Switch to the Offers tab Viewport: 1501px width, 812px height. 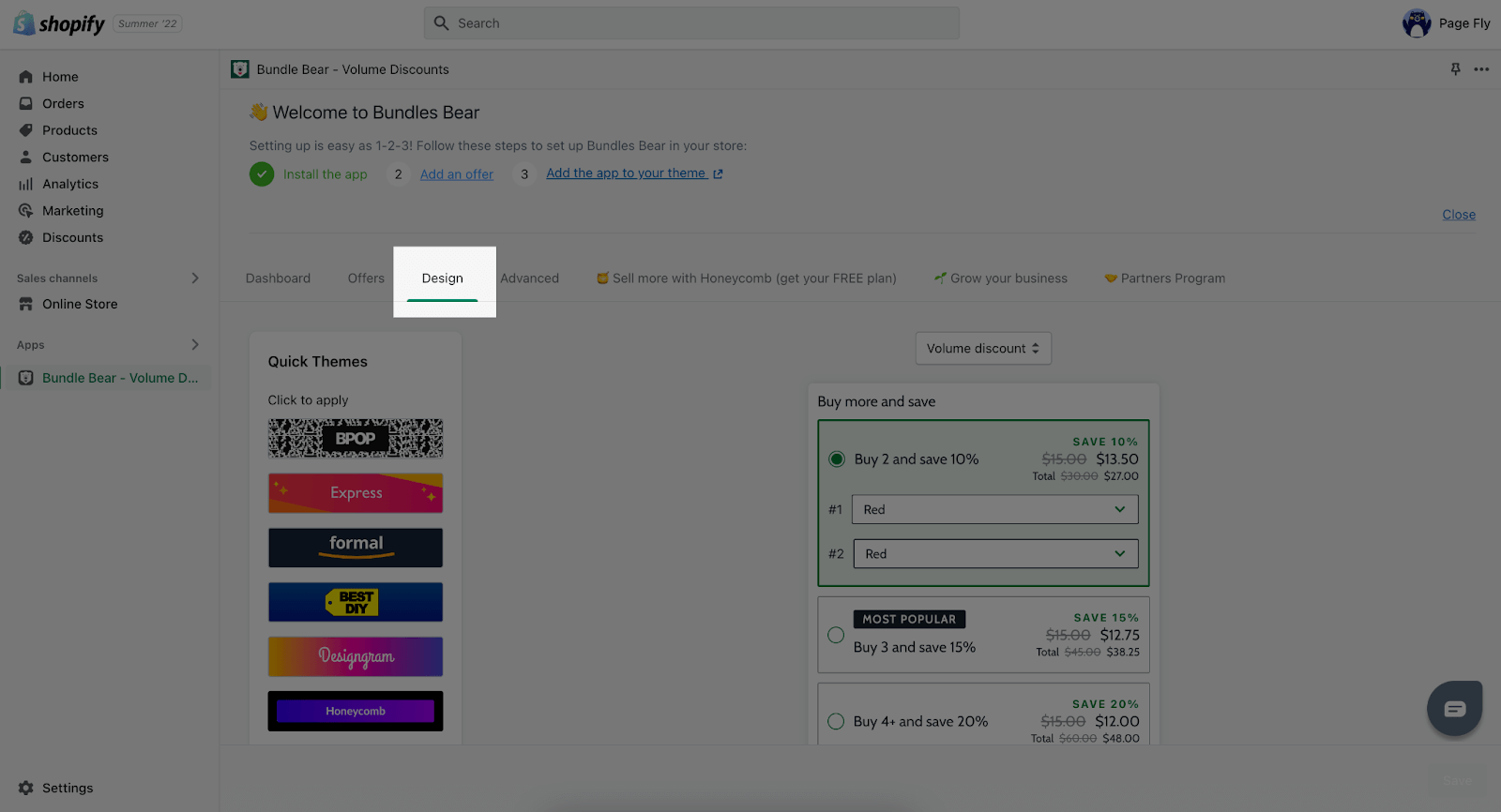pyautogui.click(x=366, y=278)
